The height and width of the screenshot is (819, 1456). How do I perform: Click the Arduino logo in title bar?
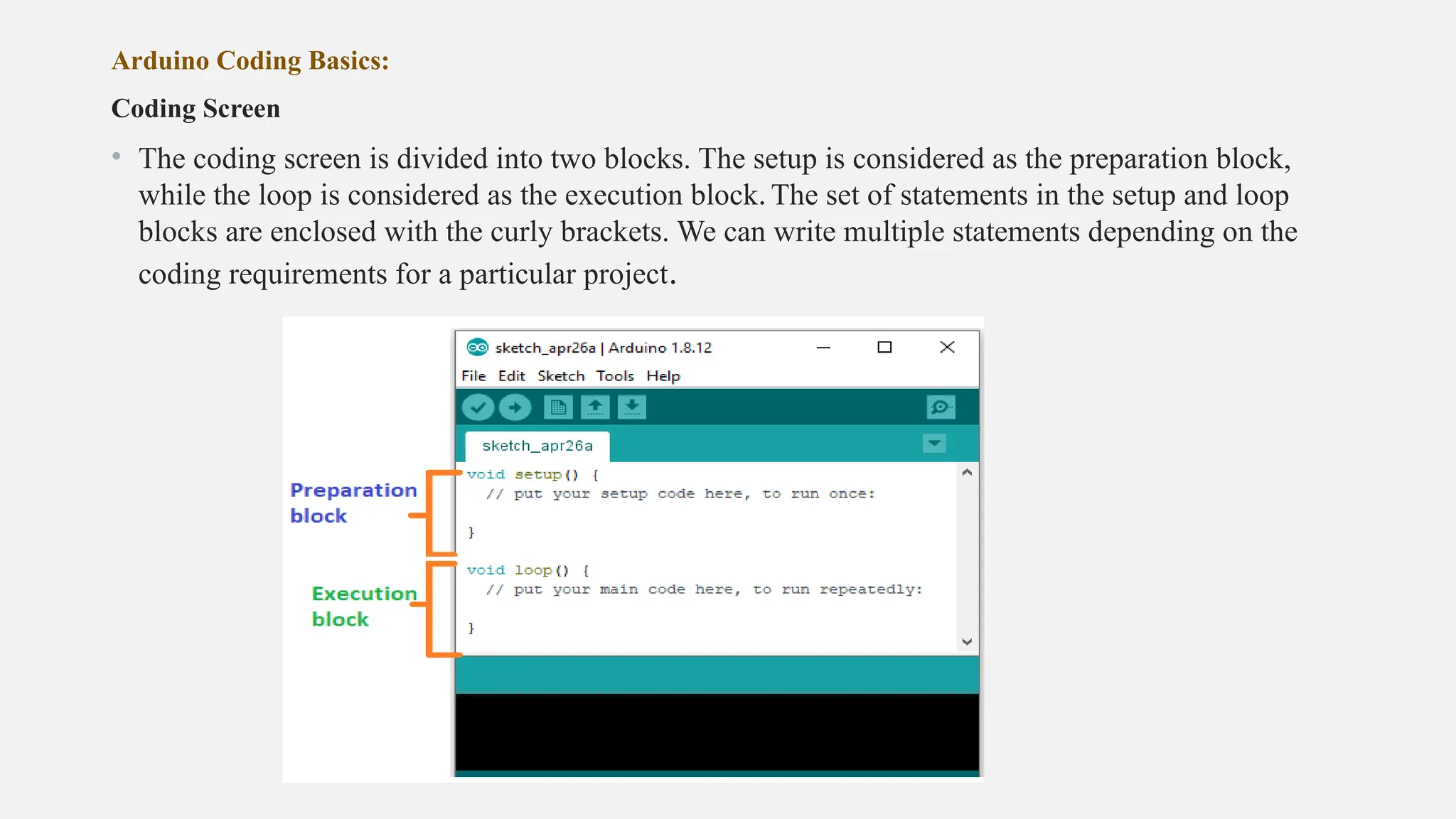477,348
